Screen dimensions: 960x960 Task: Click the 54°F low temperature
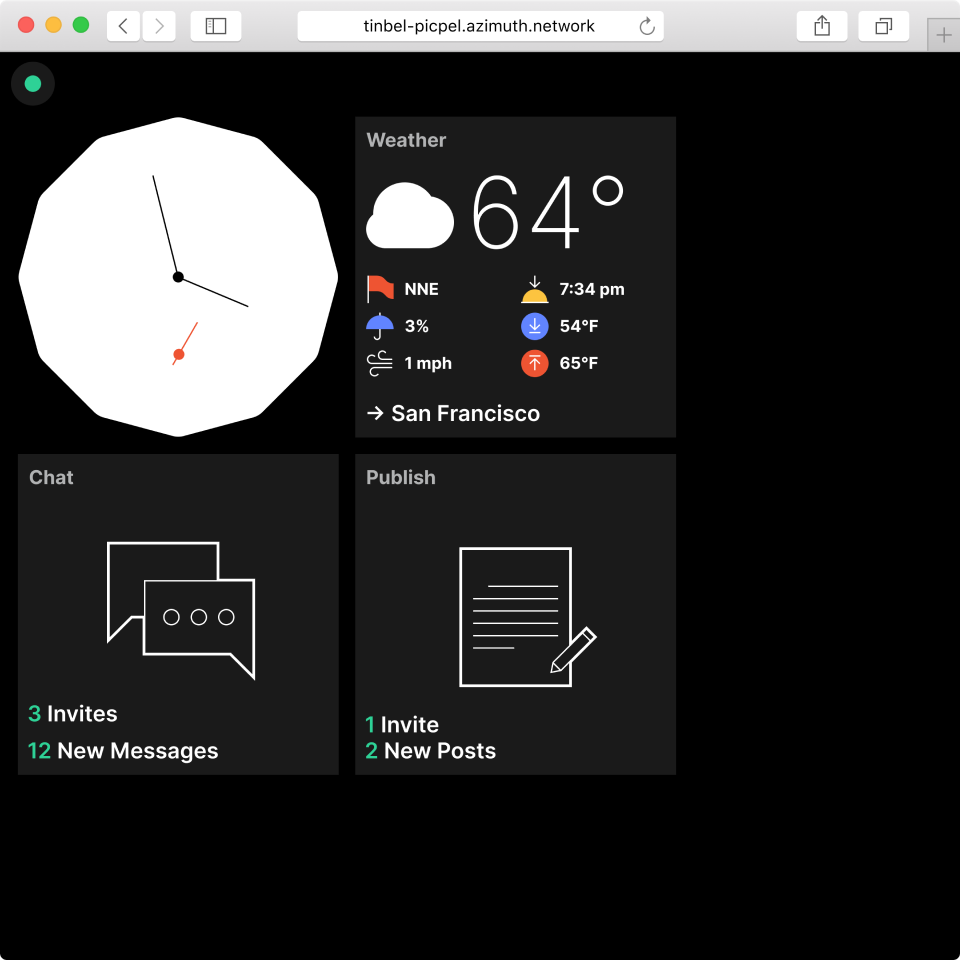(x=579, y=326)
